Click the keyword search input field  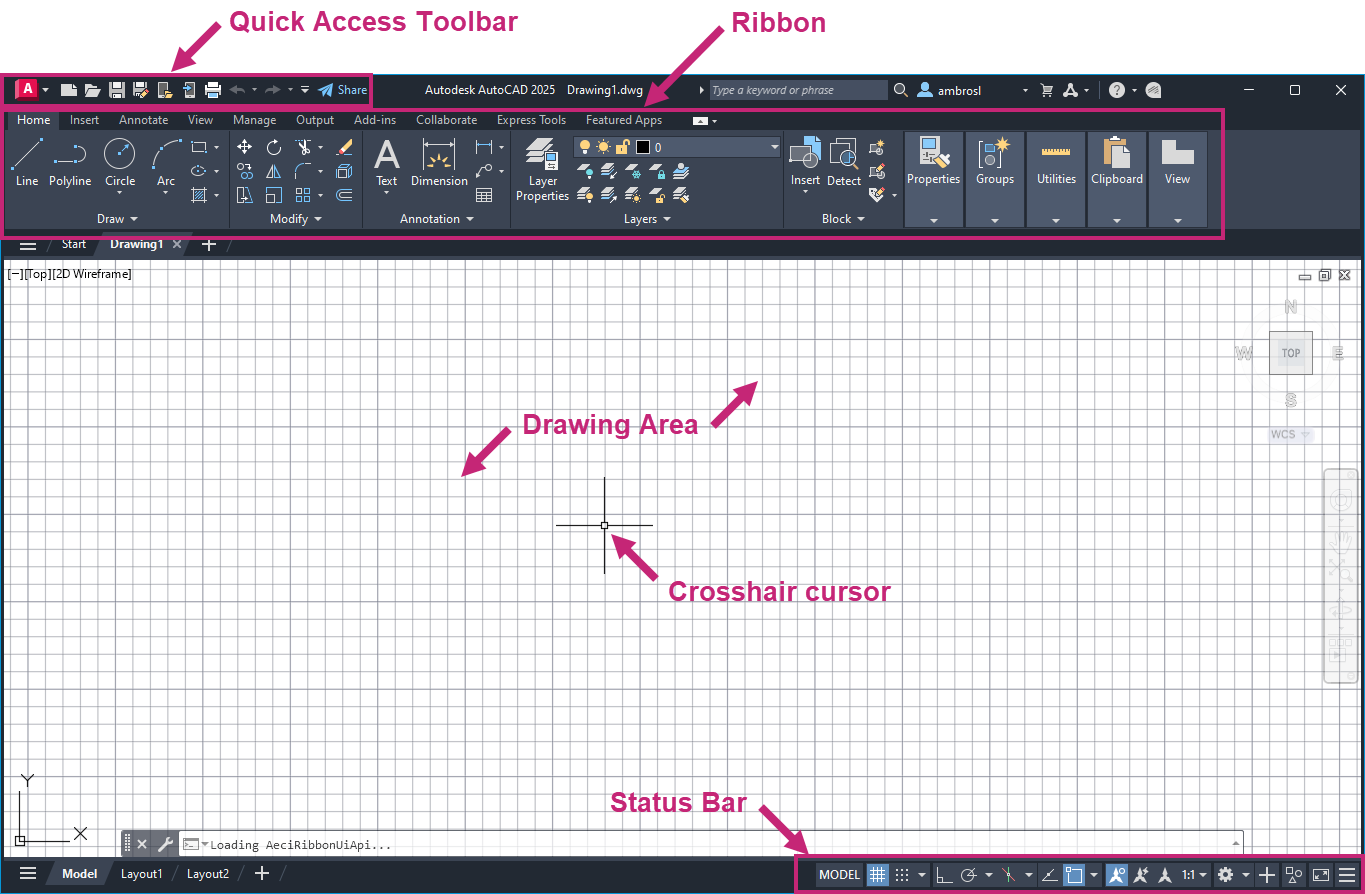[798, 90]
